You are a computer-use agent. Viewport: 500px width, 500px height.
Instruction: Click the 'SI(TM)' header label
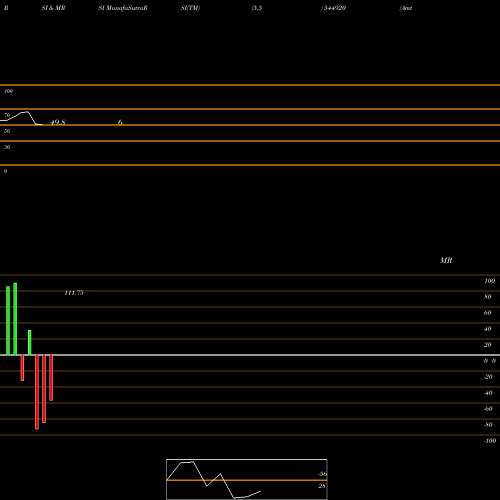tap(190, 8)
